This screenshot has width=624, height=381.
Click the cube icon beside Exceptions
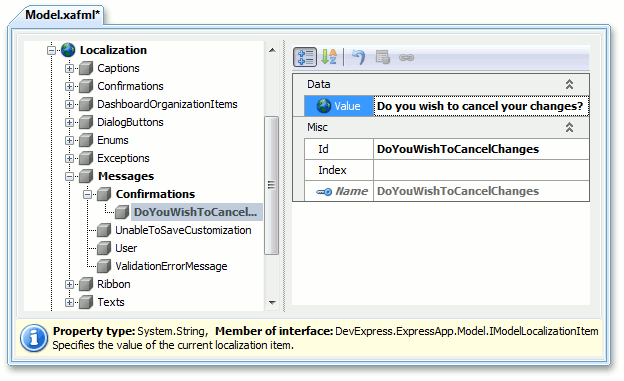(x=86, y=158)
